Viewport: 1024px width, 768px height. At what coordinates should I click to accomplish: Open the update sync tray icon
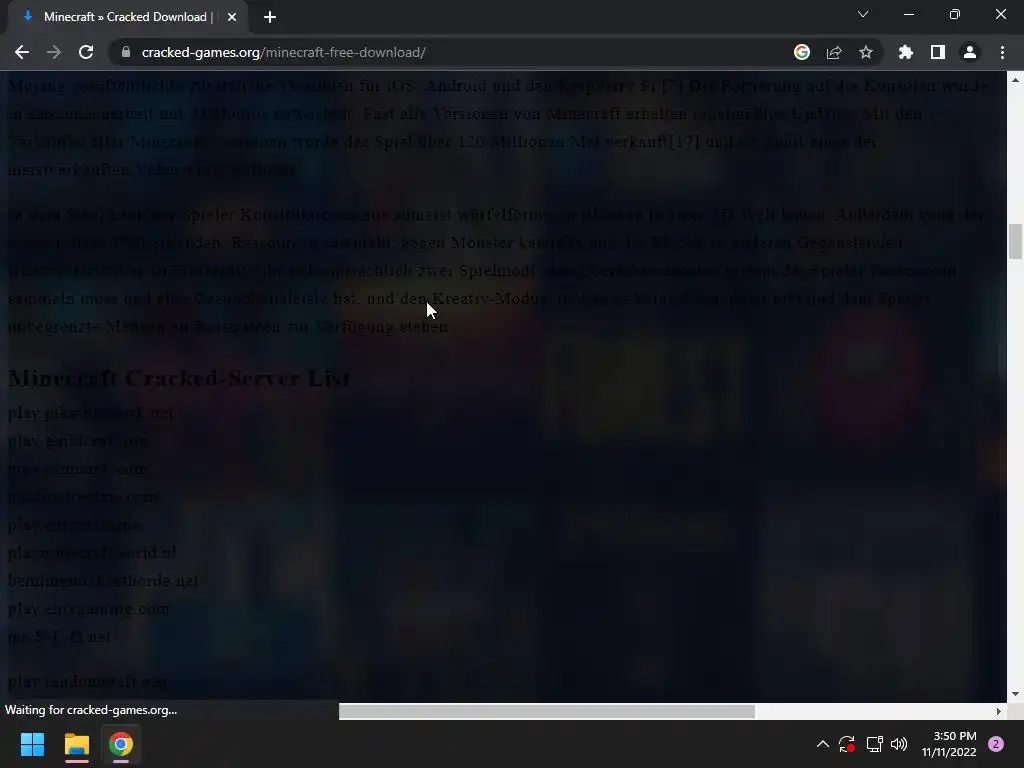[847, 744]
